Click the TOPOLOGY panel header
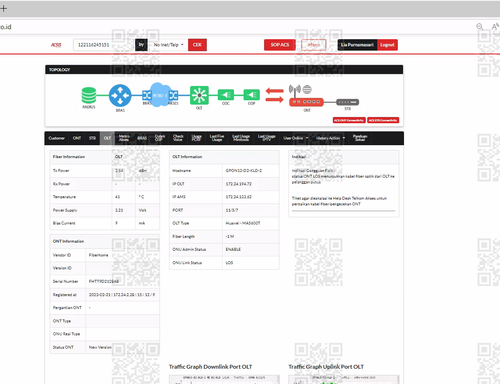Image resolution: width=500 pixels, height=384 pixels. point(224,70)
